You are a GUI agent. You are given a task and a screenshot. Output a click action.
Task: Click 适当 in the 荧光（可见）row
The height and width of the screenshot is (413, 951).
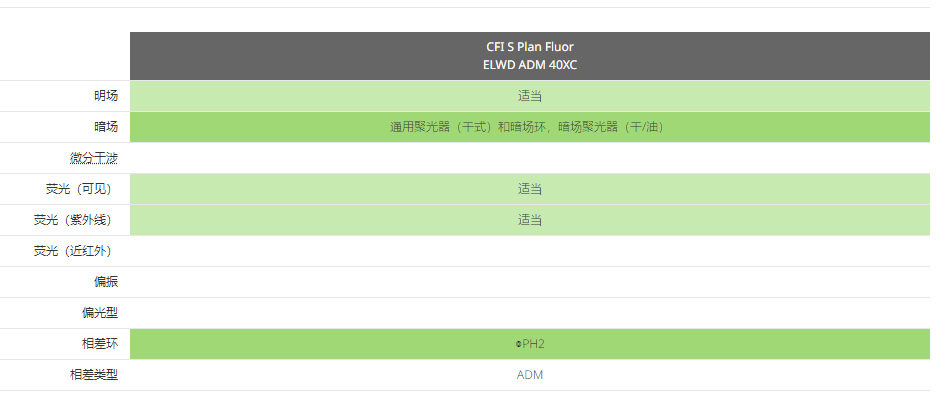(529, 189)
